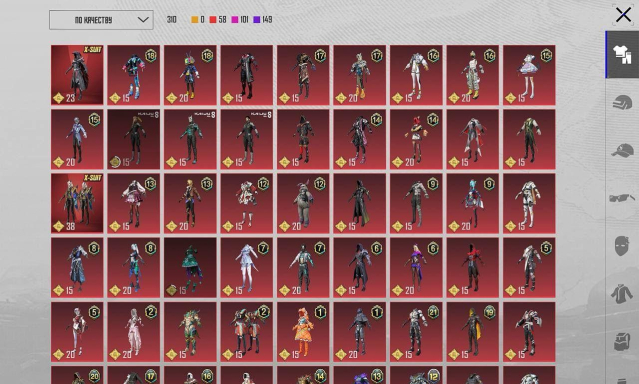Select the dark badge 9 outfit costing 15
The width and height of the screenshot is (639, 384).
point(416,203)
